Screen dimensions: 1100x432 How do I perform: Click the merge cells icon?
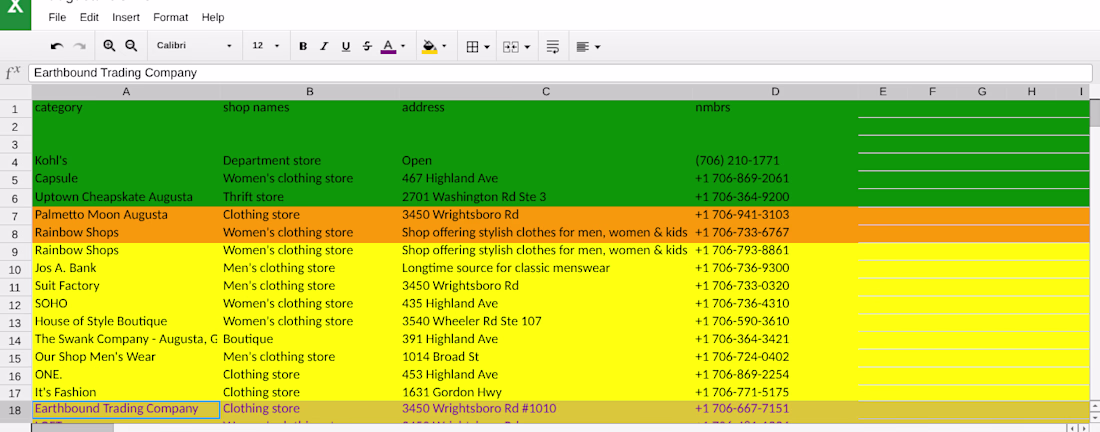coord(511,46)
